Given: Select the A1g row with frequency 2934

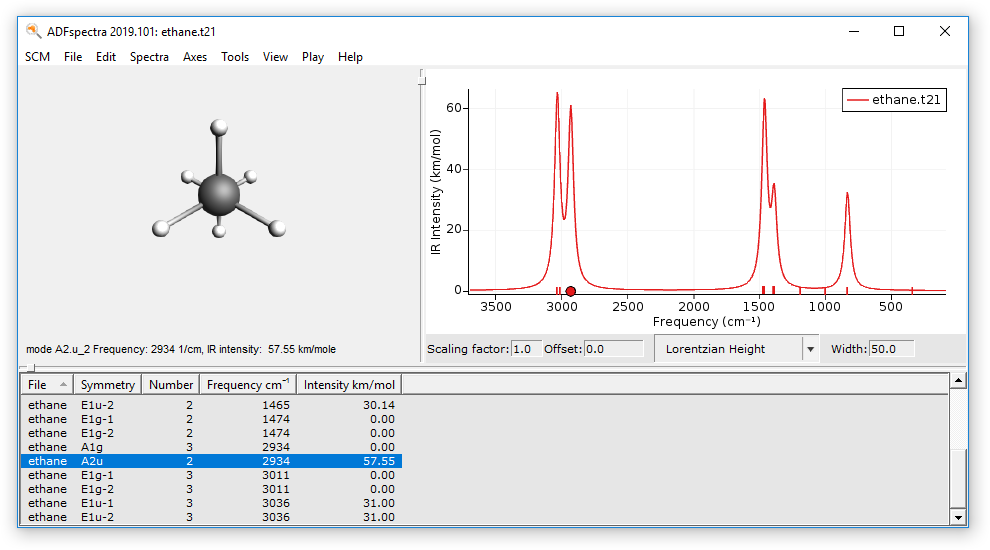Looking at the screenshot, I should [x=212, y=446].
